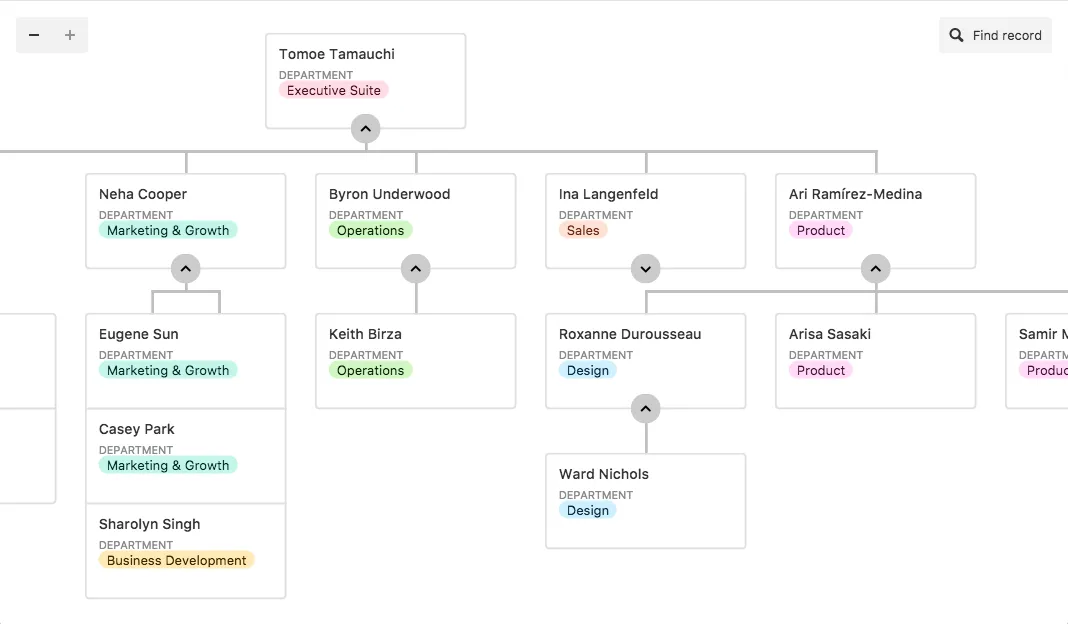Collapse reports under Tomoe Tamauchi
Image resolution: width=1068 pixels, height=624 pixels.
(366, 129)
